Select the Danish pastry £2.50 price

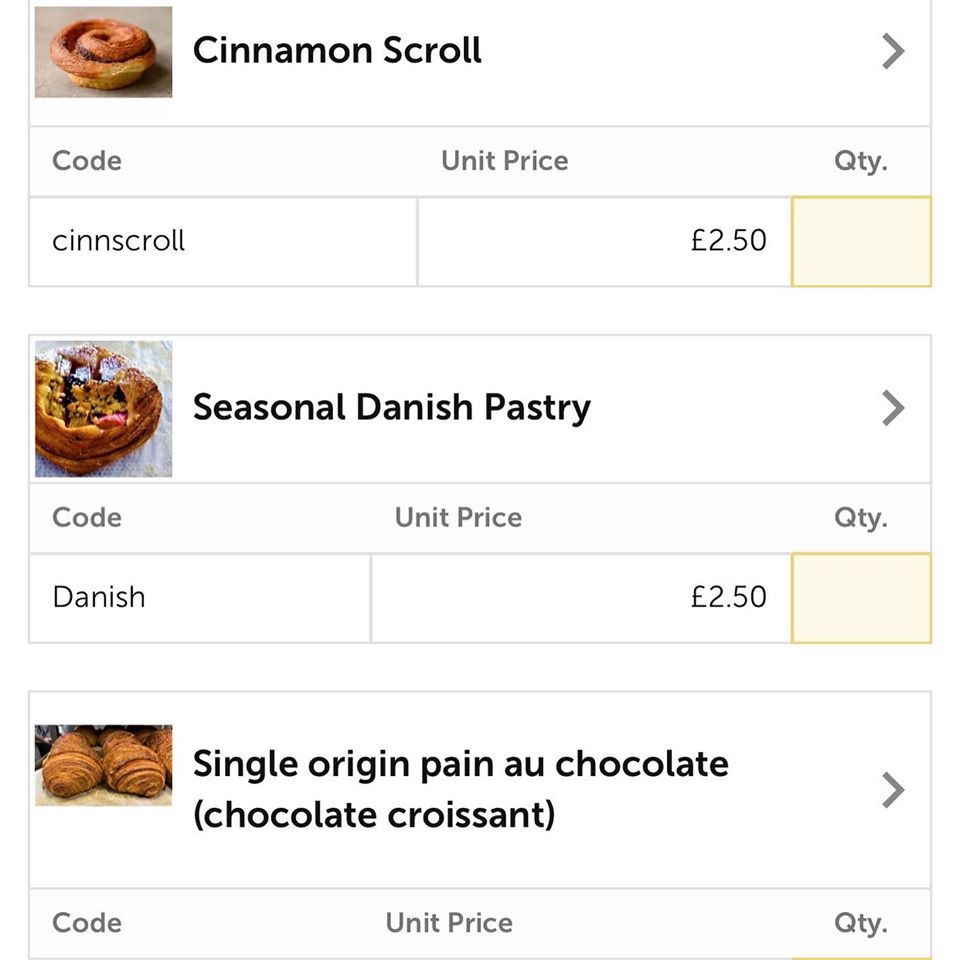coord(728,597)
